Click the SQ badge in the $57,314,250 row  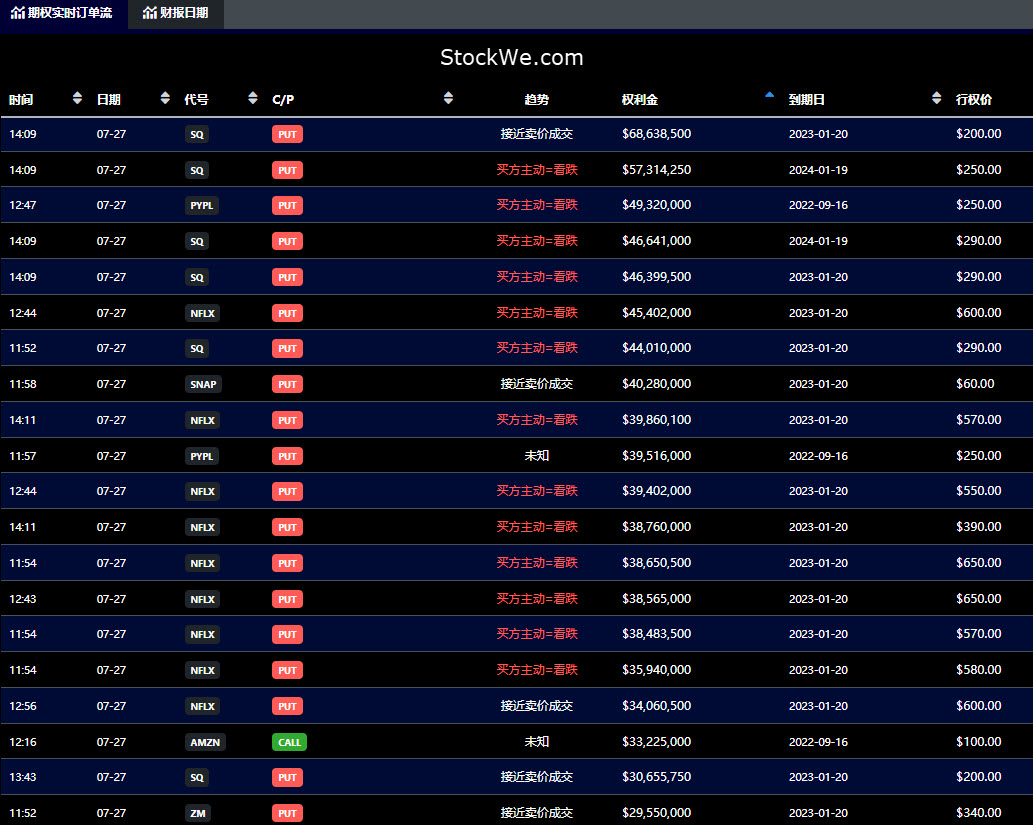coord(197,170)
